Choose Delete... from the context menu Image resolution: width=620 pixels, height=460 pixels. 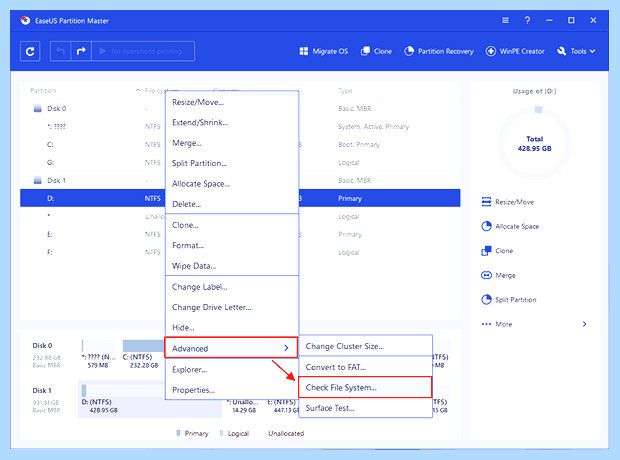pyautogui.click(x=232, y=204)
